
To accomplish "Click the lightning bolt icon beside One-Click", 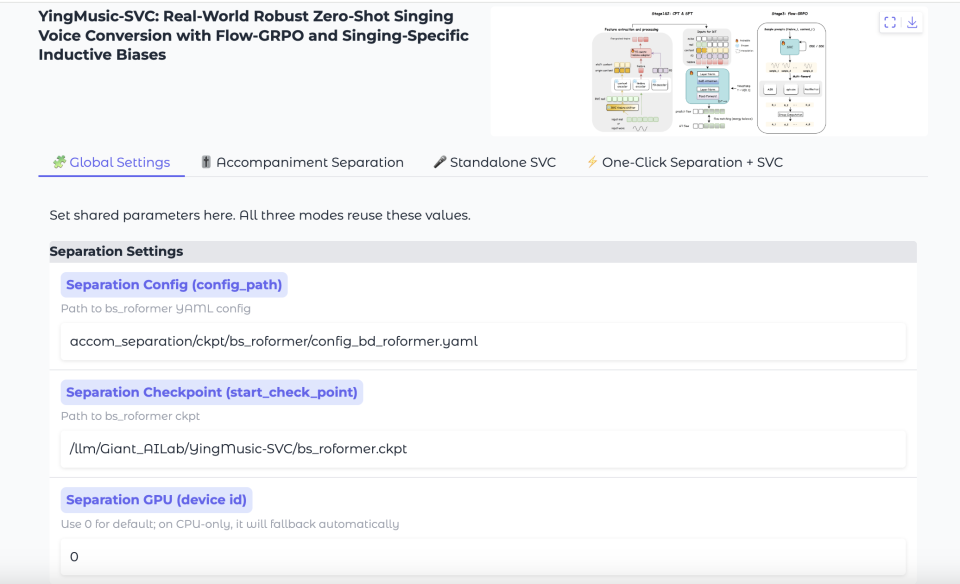I will (592, 162).
